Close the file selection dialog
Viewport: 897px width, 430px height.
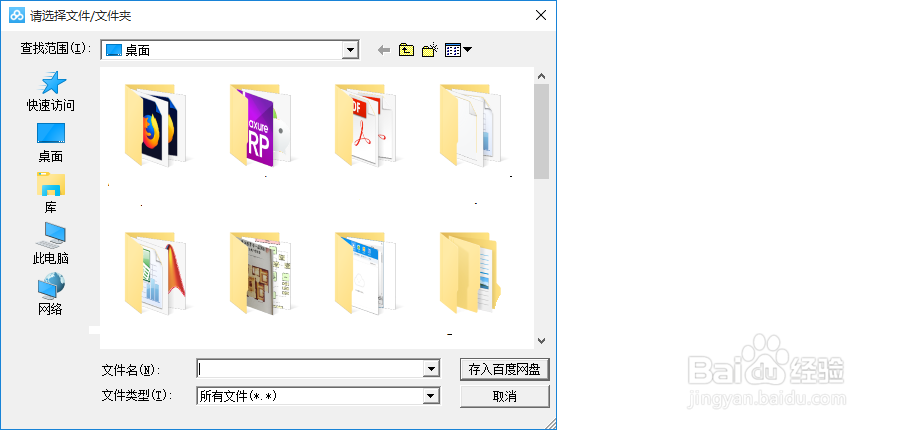tap(541, 15)
